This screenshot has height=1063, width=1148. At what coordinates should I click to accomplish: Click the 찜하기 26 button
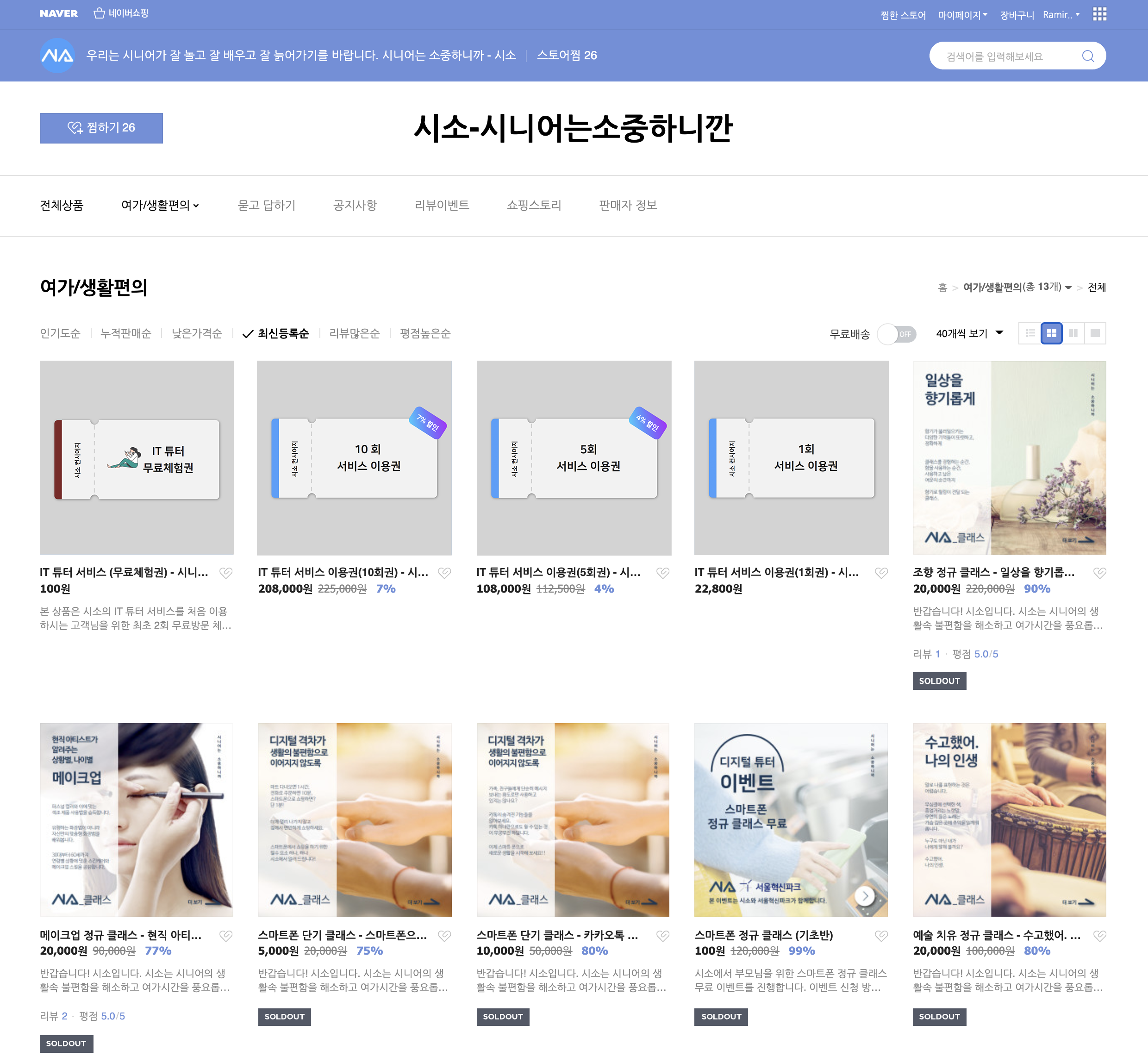pos(101,128)
